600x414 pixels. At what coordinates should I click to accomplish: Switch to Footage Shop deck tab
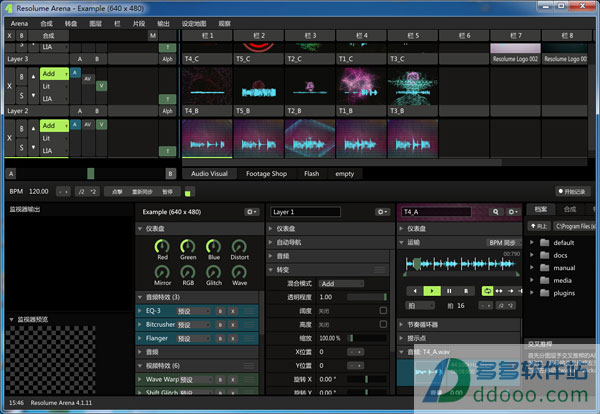tap(266, 174)
